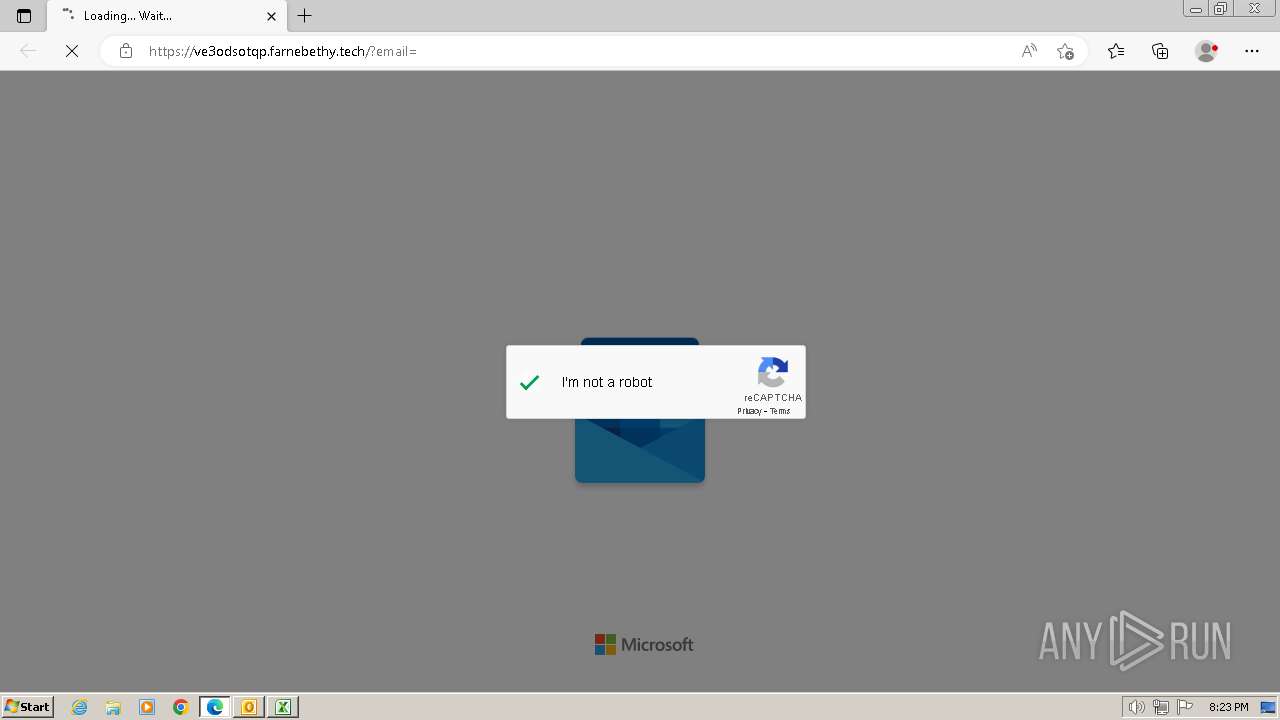The height and width of the screenshot is (720, 1280).
Task: Open reCAPTCHA Terms link
Action: click(780, 411)
